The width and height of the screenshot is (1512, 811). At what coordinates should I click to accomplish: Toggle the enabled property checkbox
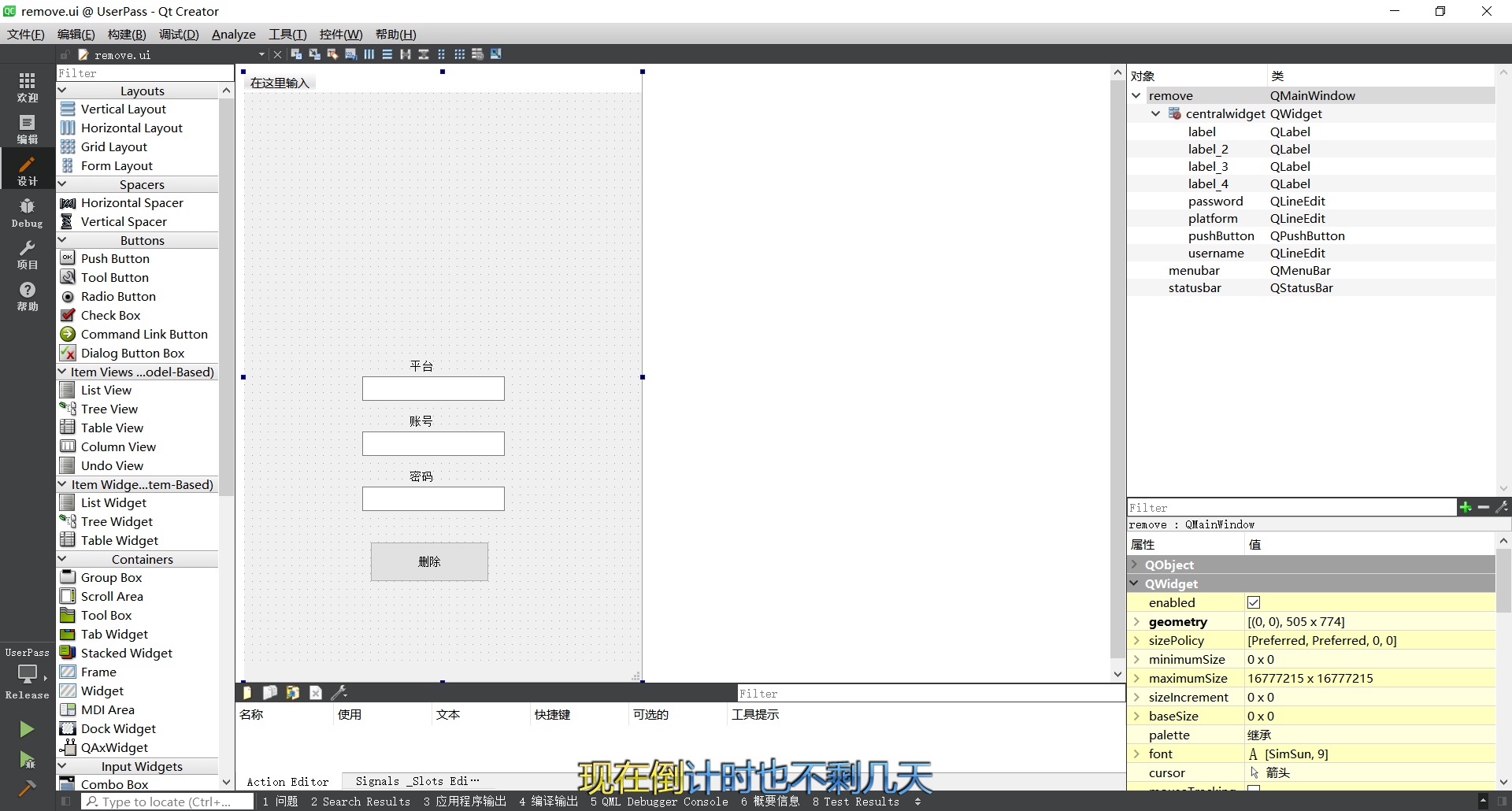pyautogui.click(x=1254, y=602)
